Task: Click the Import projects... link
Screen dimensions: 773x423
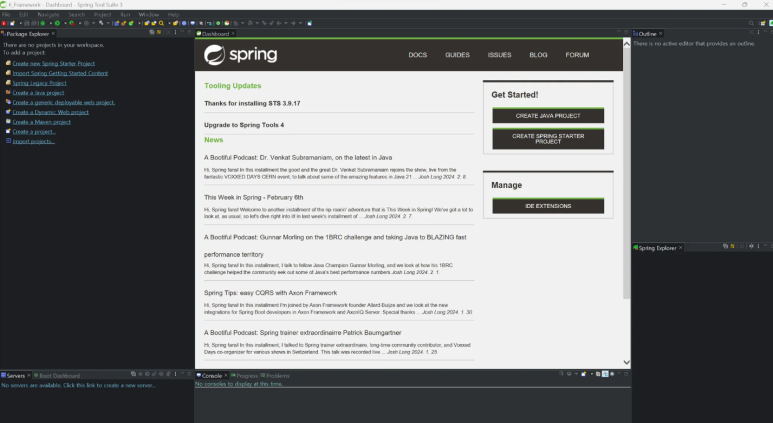Action: point(34,141)
